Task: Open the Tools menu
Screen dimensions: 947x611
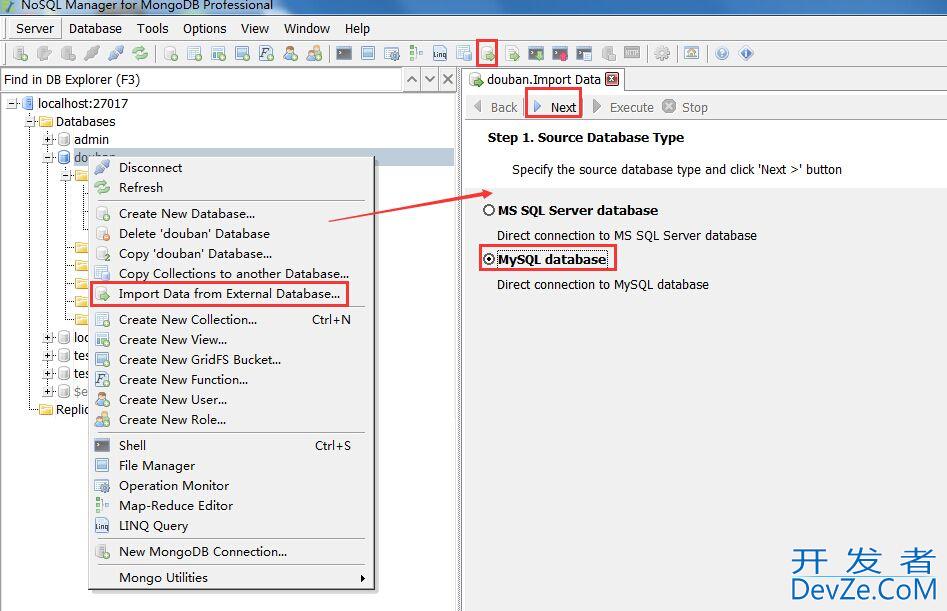Action: pyautogui.click(x=152, y=28)
